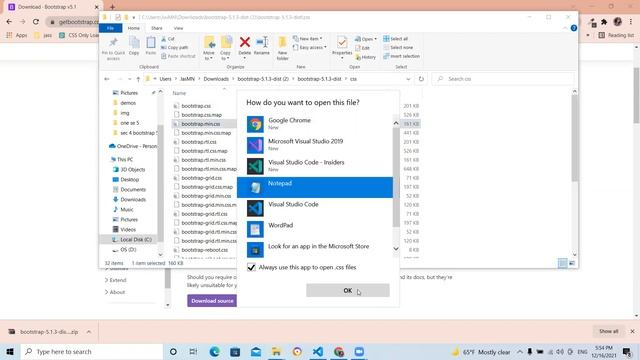The height and width of the screenshot is (360, 640).
Task: Click Downloads in the address breadcrumb
Action: coord(216,79)
